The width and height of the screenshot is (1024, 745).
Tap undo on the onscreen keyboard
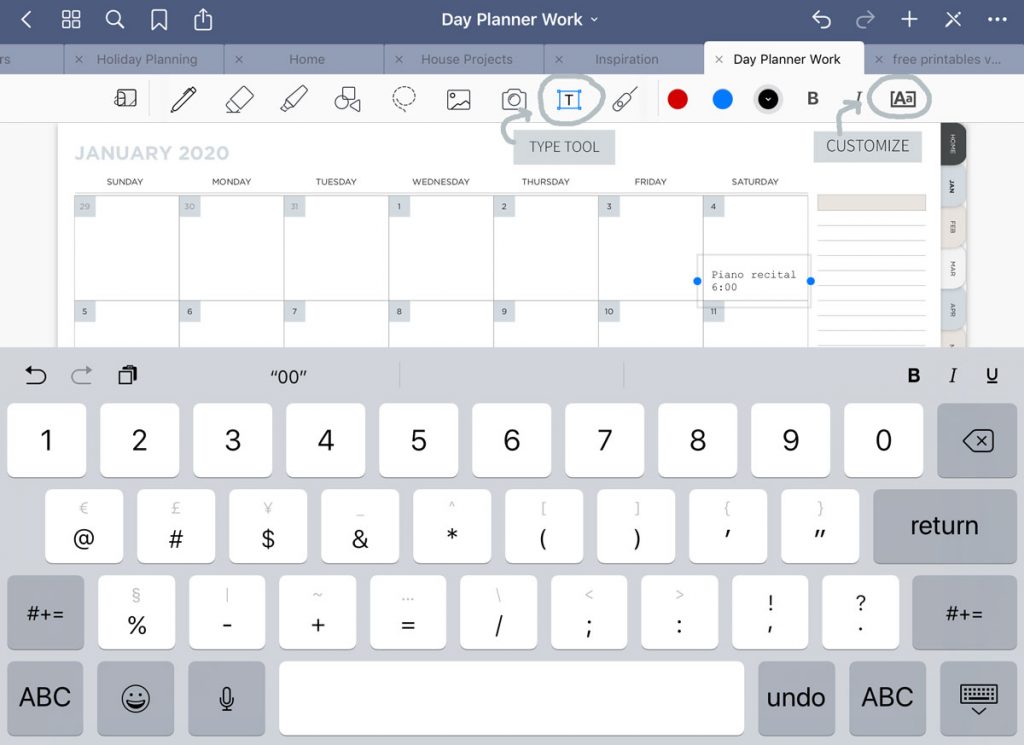click(x=796, y=698)
